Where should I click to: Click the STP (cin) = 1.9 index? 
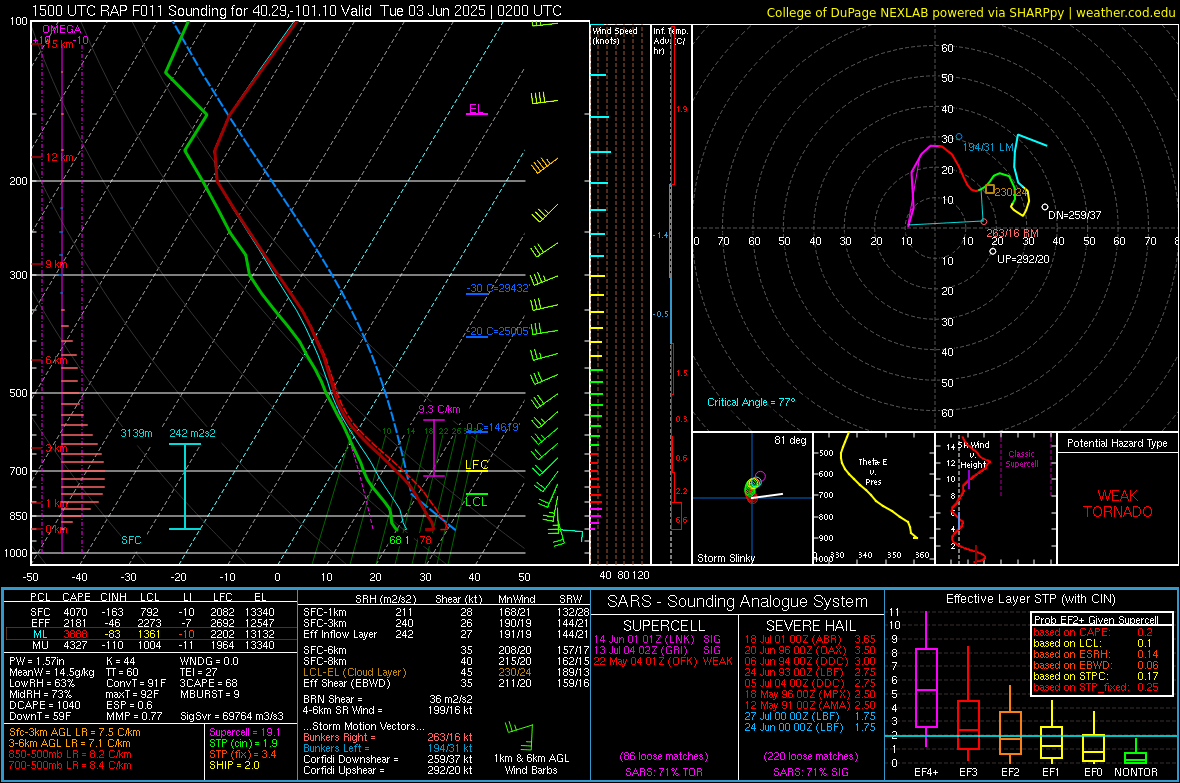click(243, 743)
